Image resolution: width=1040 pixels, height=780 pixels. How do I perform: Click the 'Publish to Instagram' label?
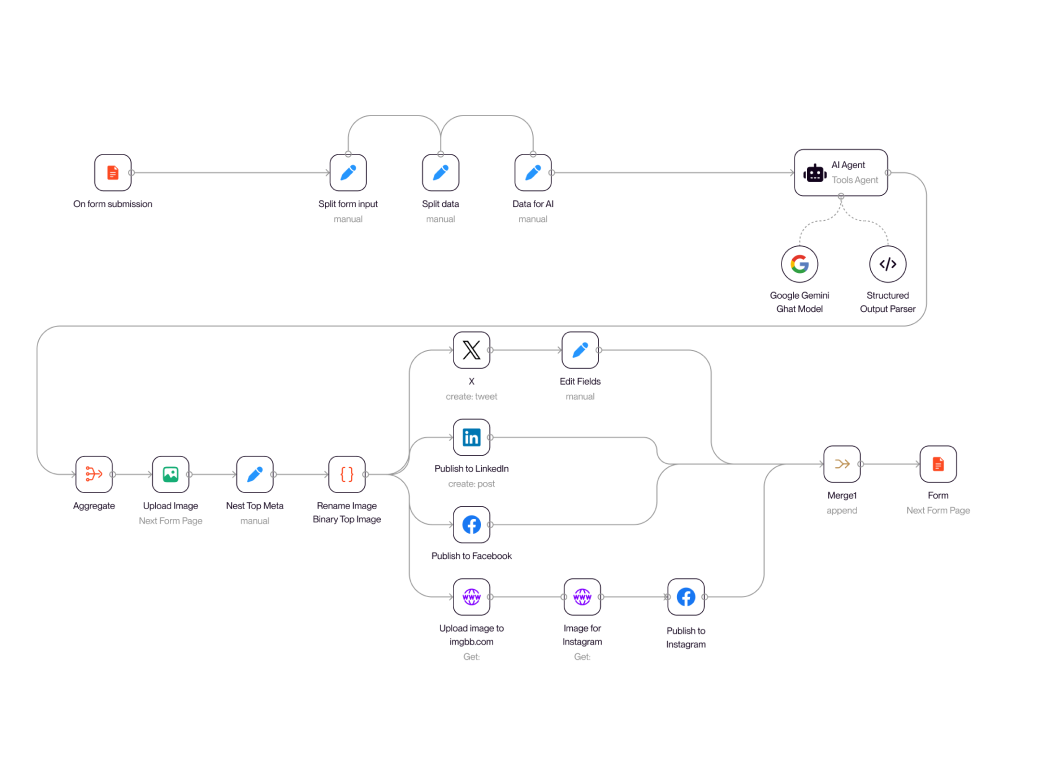click(x=686, y=637)
